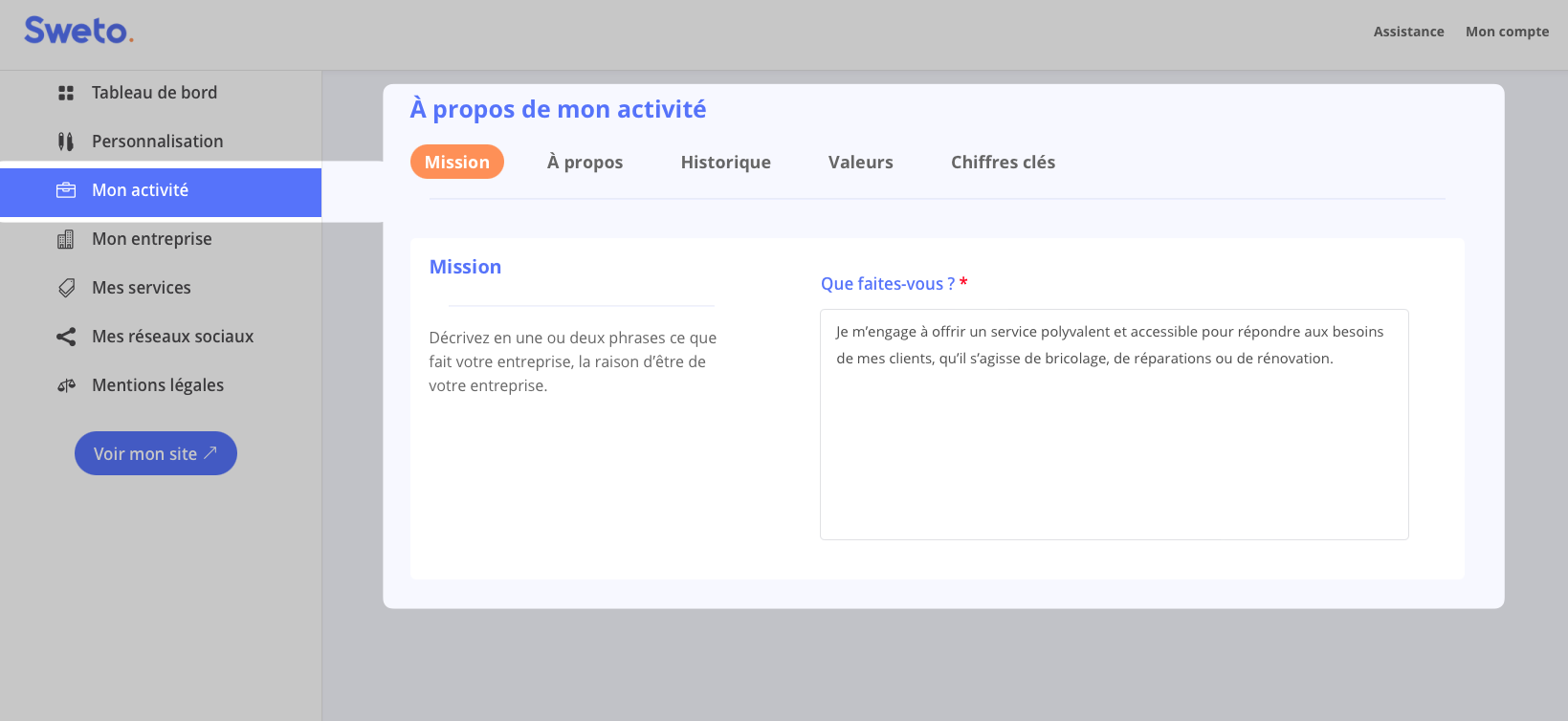The image size is (1568, 721).
Task: Click the Personnalisation brush icon
Action: point(66,142)
